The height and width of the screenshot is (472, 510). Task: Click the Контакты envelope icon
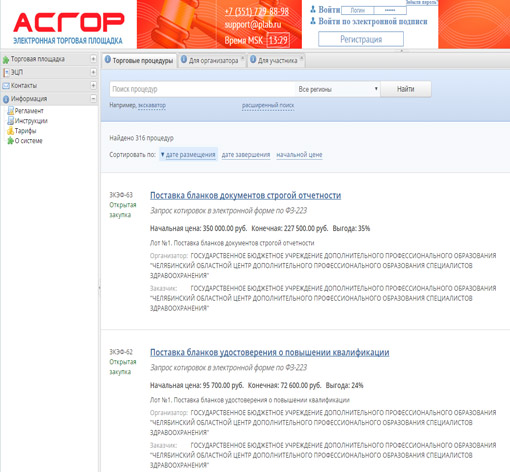6,86
